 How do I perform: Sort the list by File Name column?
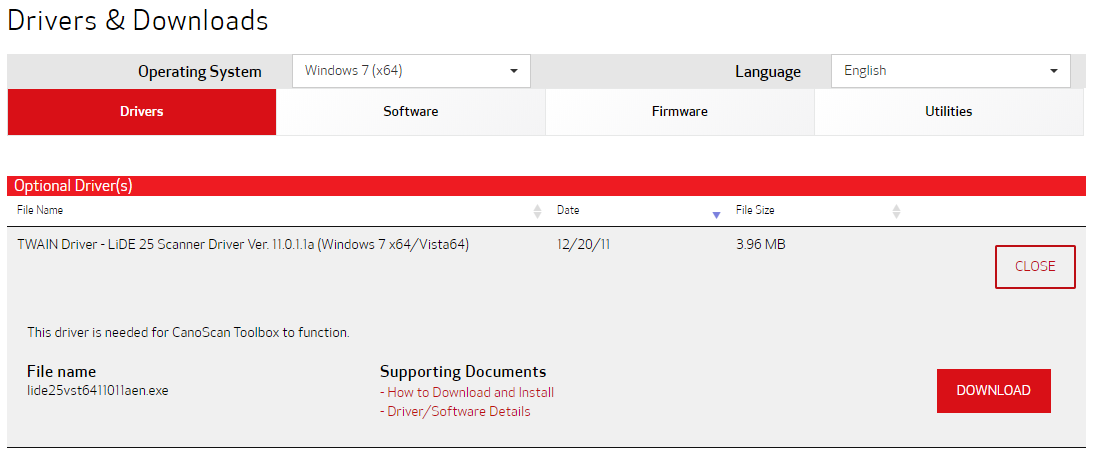point(537,211)
